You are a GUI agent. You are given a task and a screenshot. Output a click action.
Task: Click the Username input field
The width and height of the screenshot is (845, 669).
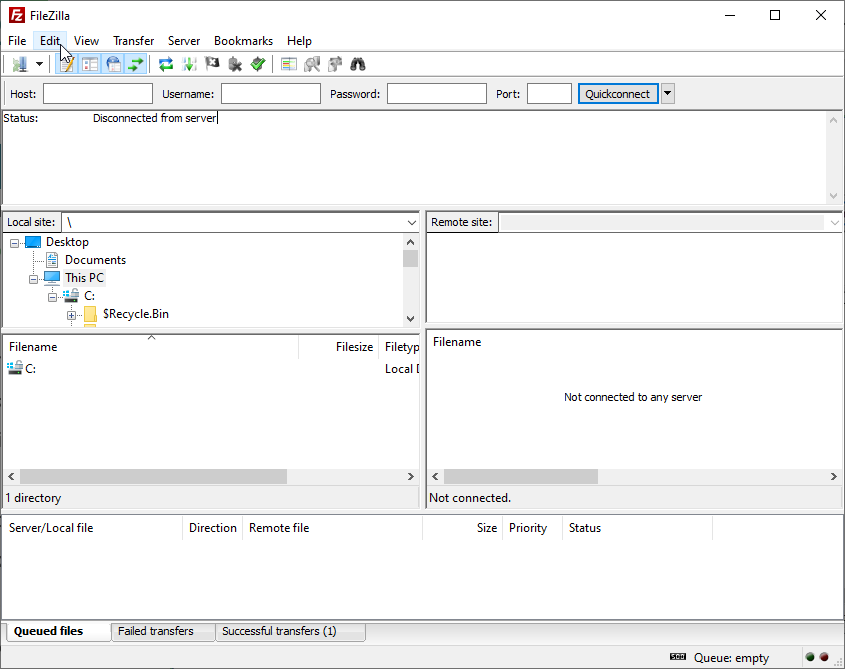(271, 94)
